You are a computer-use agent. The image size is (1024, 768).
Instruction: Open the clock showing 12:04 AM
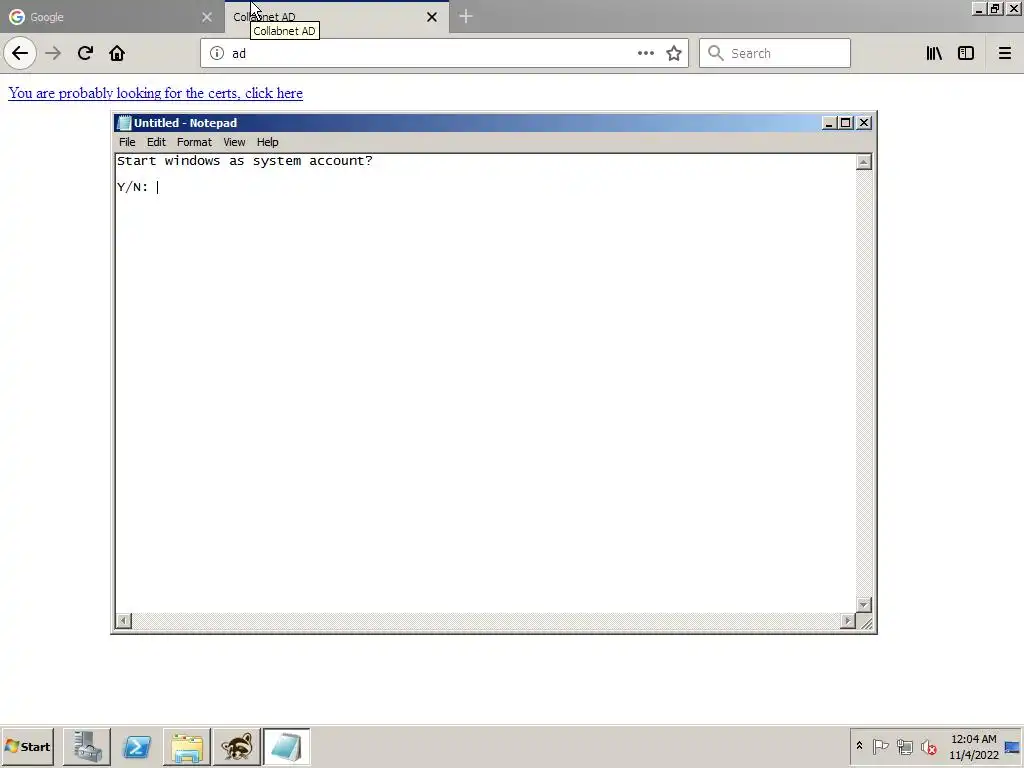click(974, 746)
